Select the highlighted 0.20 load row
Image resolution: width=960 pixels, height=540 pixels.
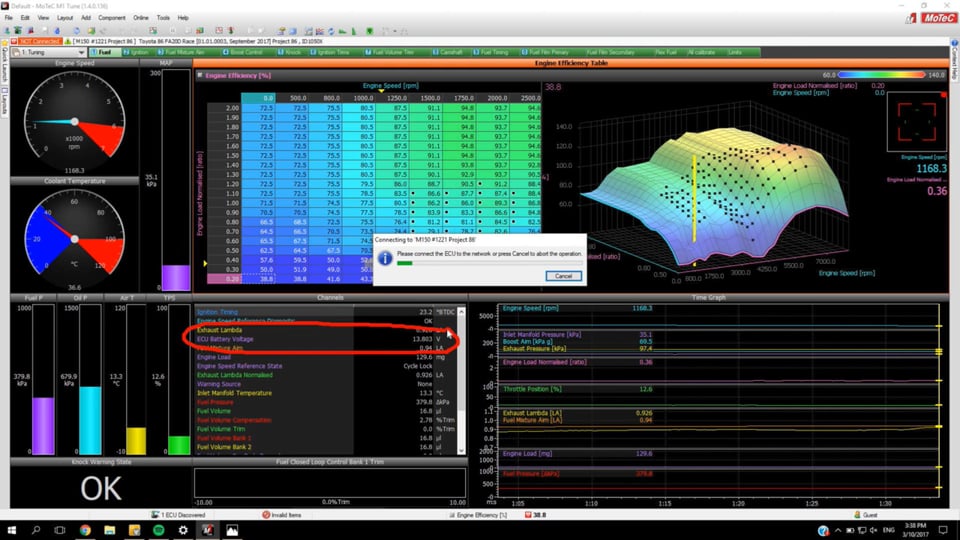tap(224, 279)
